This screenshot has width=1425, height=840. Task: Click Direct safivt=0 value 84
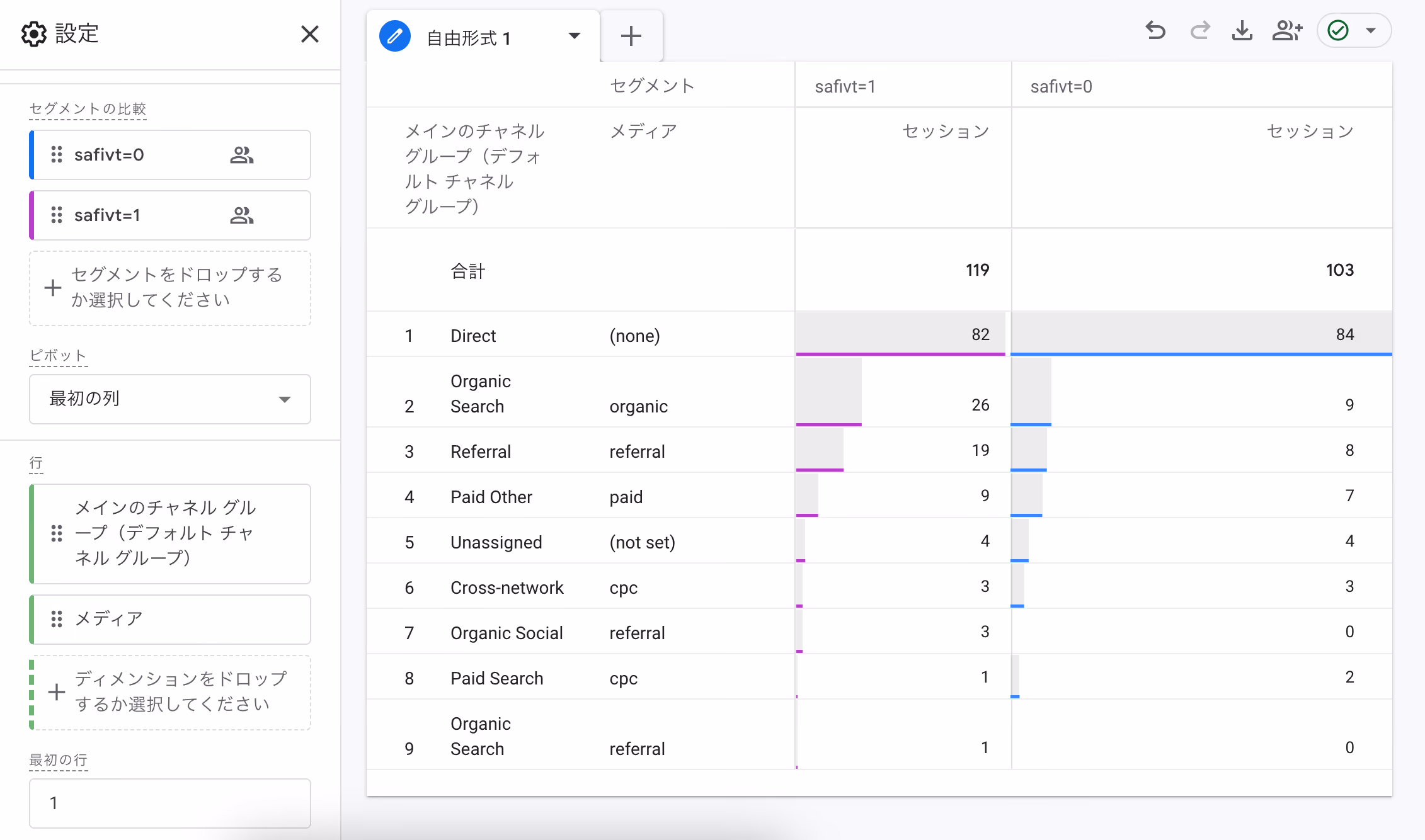(1344, 334)
